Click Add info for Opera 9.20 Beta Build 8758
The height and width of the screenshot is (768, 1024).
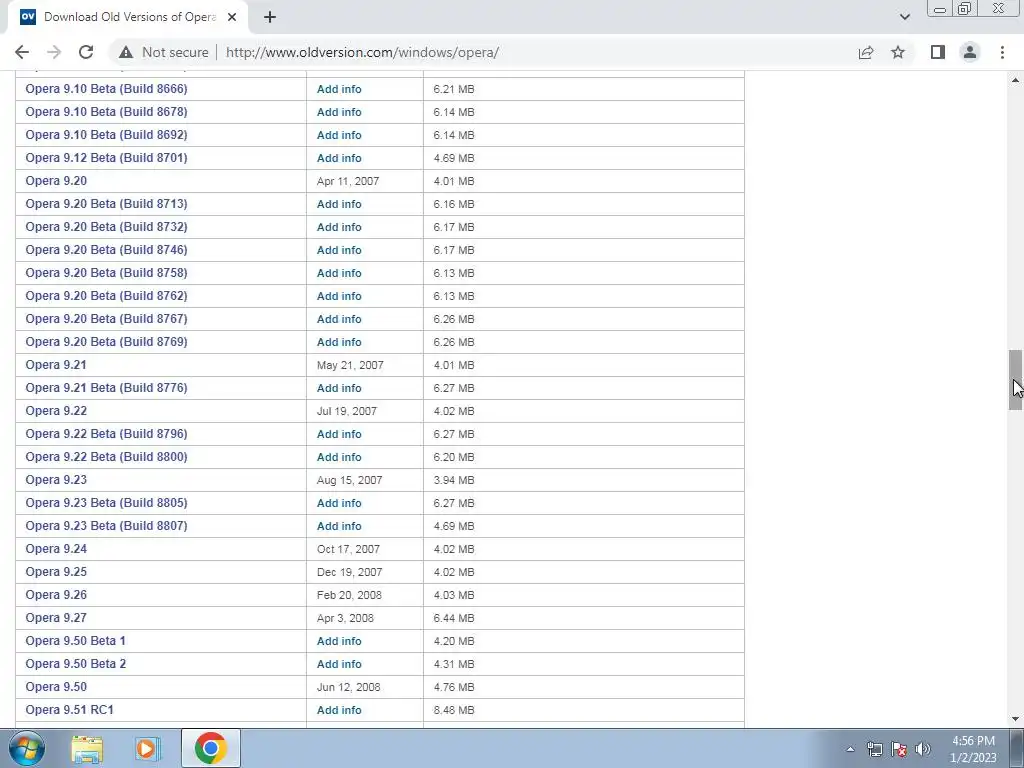(x=339, y=273)
